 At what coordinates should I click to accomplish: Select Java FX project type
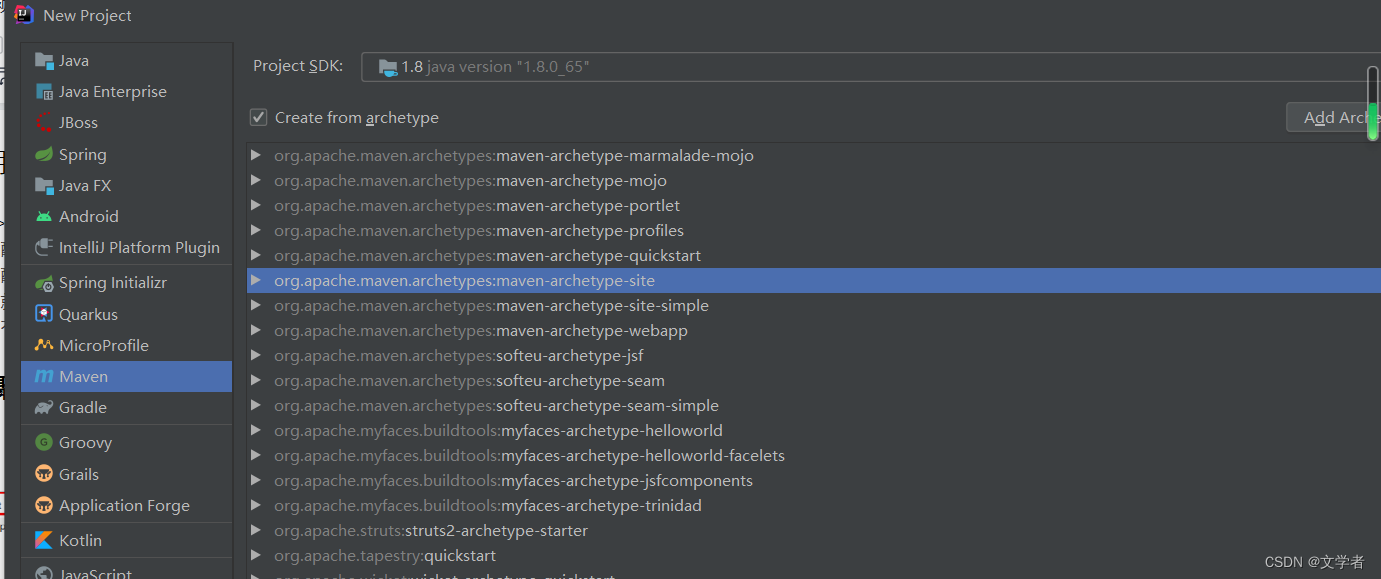pyautogui.click(x=127, y=185)
